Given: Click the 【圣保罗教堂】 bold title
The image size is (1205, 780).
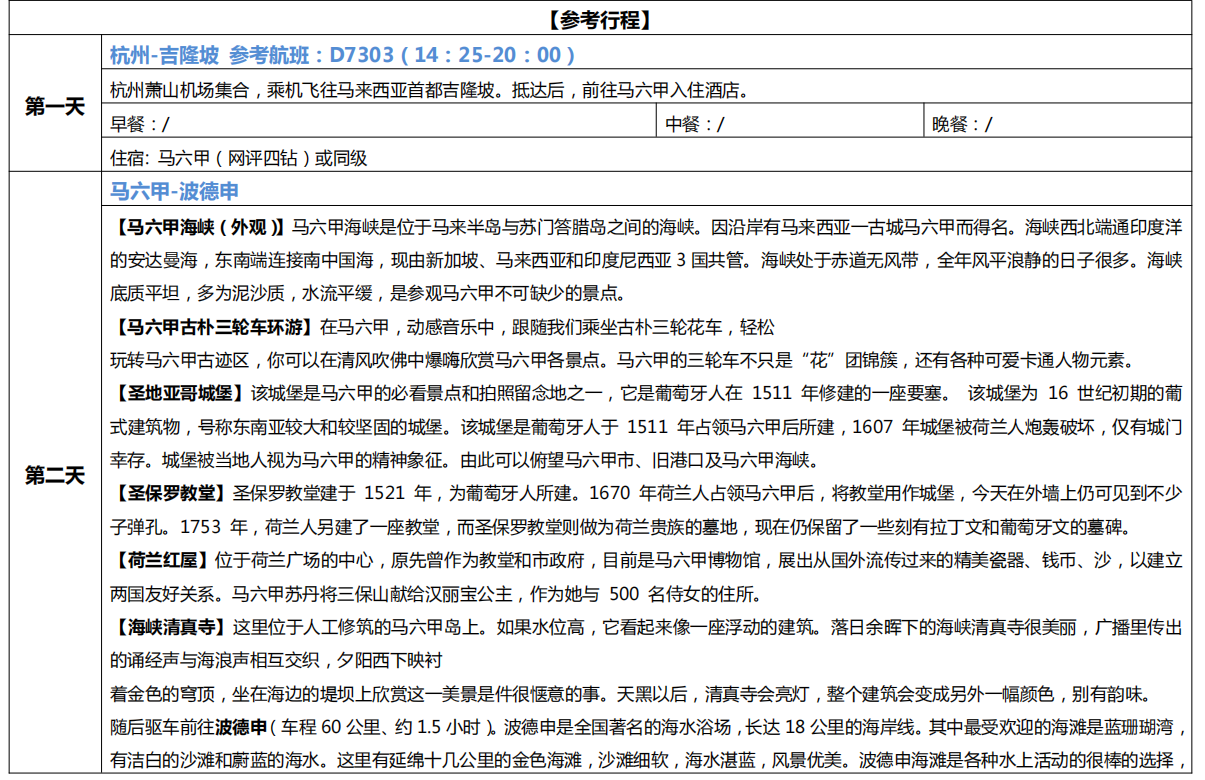Looking at the screenshot, I should [x=170, y=493].
